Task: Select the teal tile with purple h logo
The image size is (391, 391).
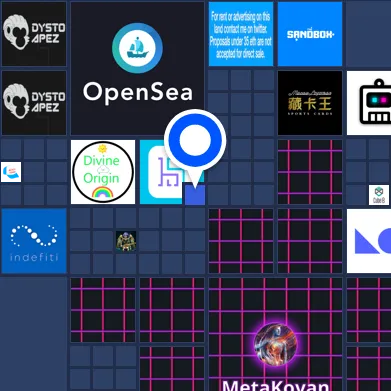Action: click(162, 172)
